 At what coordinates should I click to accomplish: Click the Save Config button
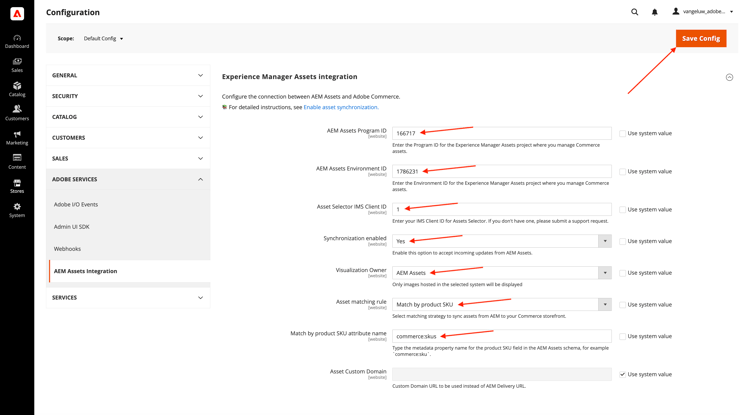(x=701, y=39)
